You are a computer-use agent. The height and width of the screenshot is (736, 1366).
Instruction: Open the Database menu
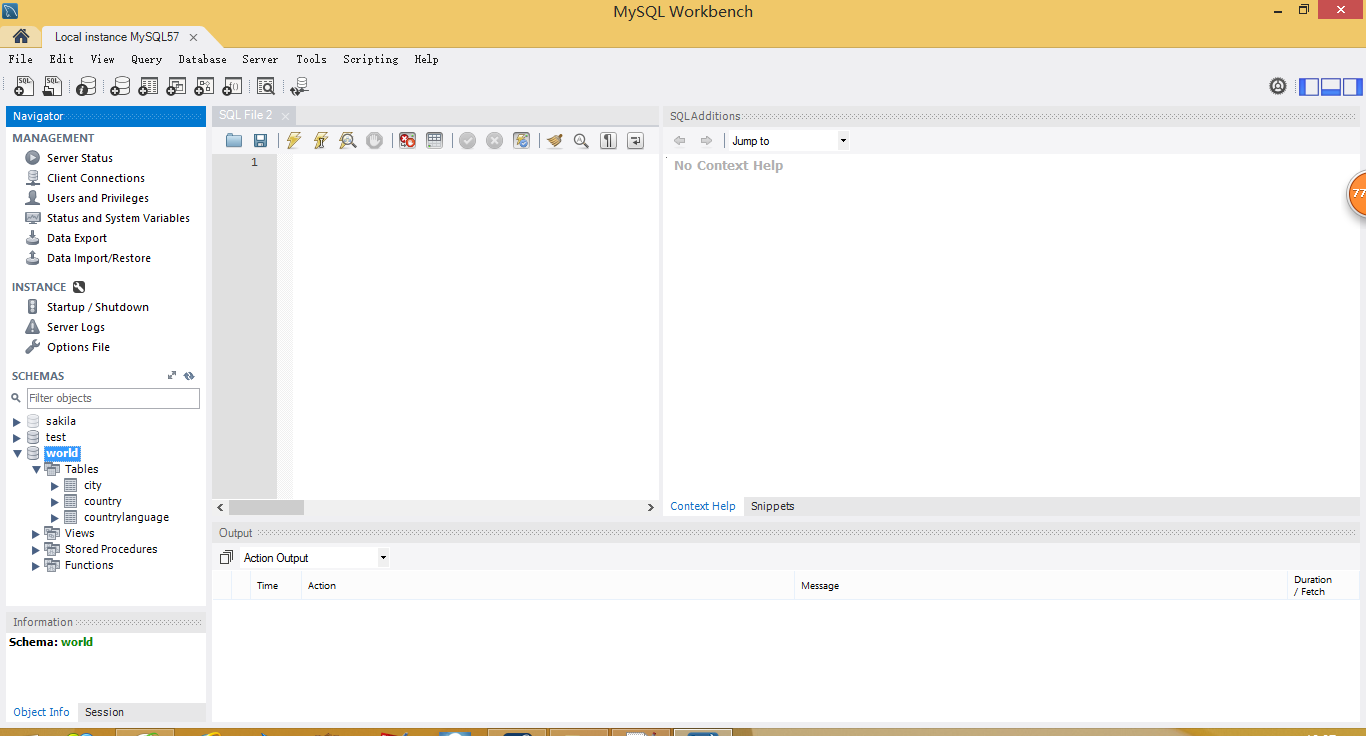coord(203,59)
